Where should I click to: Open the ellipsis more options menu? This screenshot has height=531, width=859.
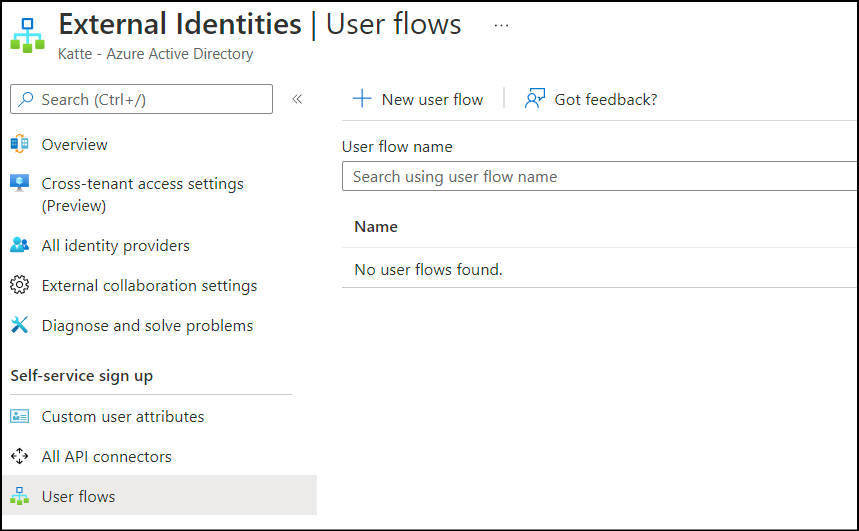click(501, 26)
